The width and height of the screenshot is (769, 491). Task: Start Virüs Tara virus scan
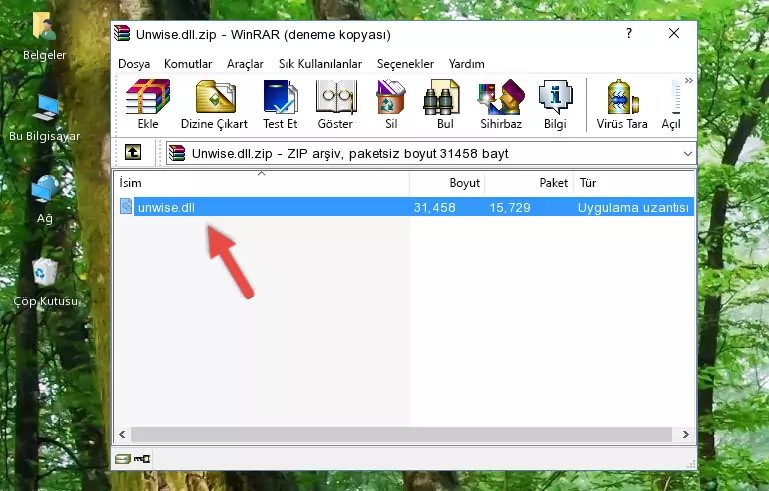coord(622,104)
